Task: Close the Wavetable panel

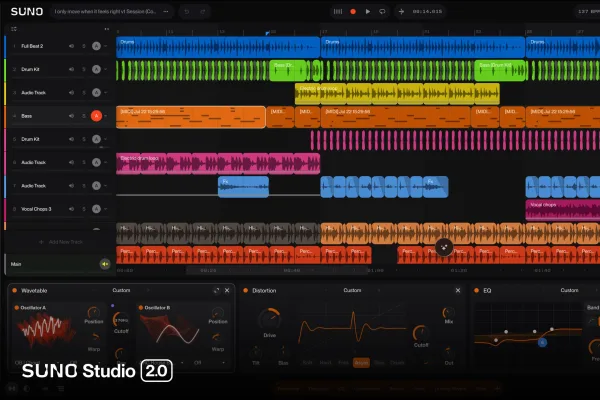Action: 227,291
